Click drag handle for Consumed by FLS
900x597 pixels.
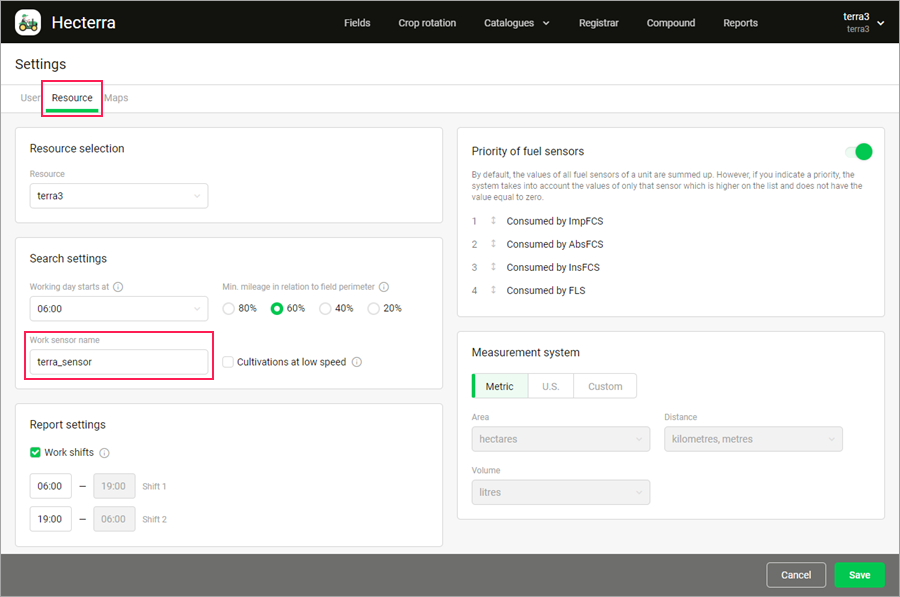click(492, 290)
